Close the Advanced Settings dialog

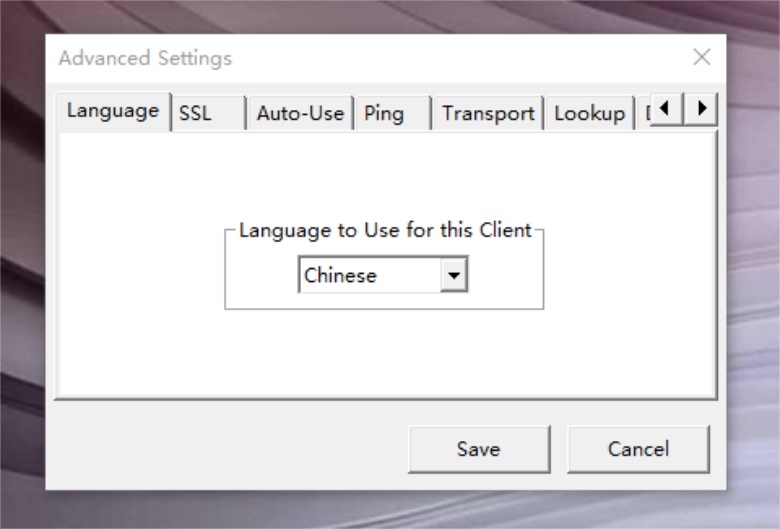(x=701, y=57)
